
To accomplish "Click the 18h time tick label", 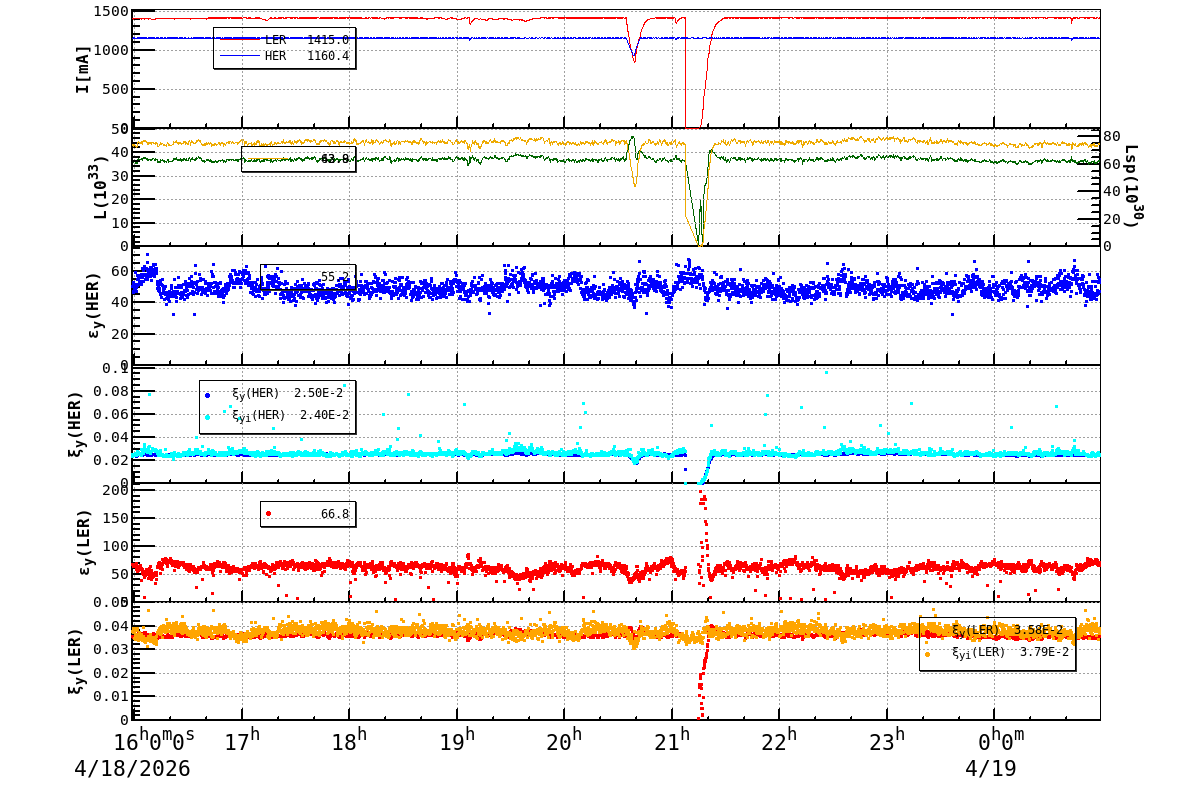I will (349, 740).
